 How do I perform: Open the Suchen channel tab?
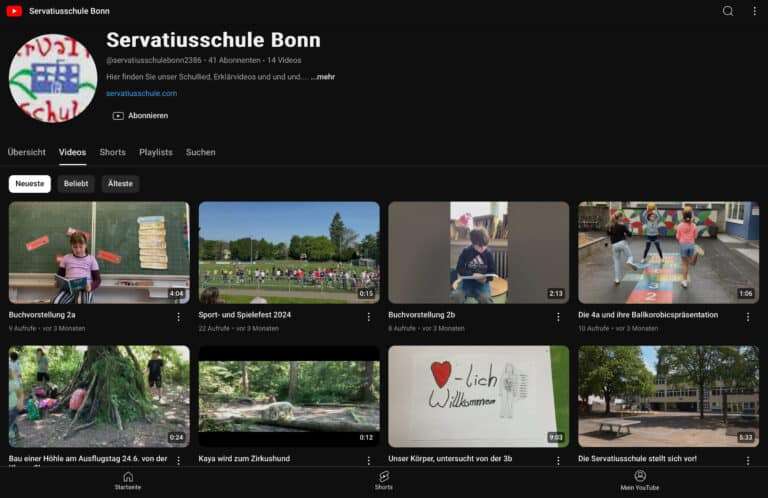200,152
